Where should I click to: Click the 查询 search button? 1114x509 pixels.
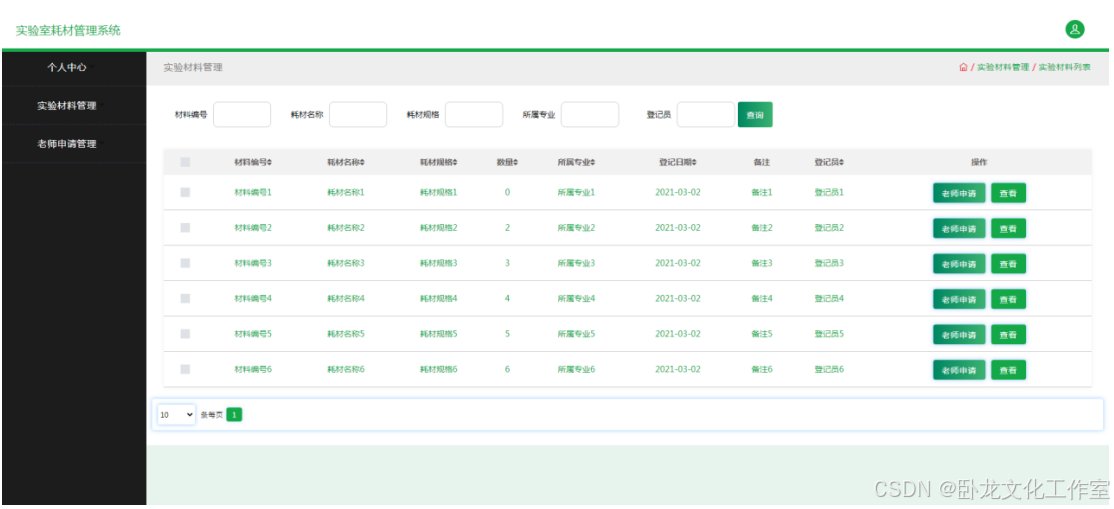coord(755,115)
